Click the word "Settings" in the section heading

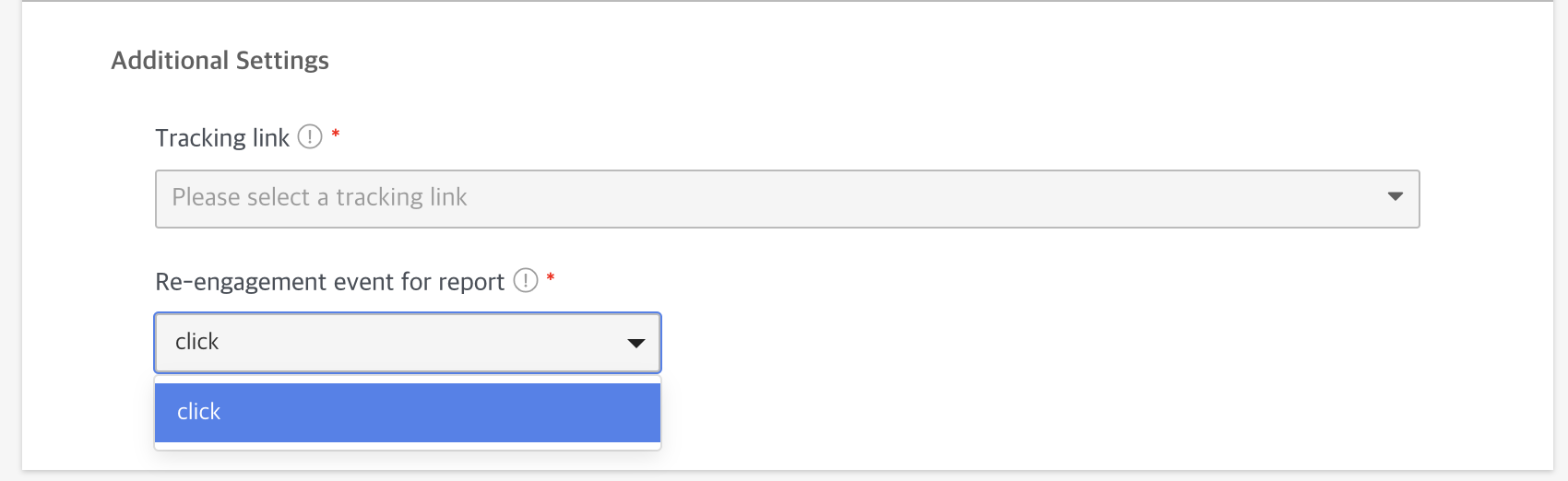click(x=282, y=61)
